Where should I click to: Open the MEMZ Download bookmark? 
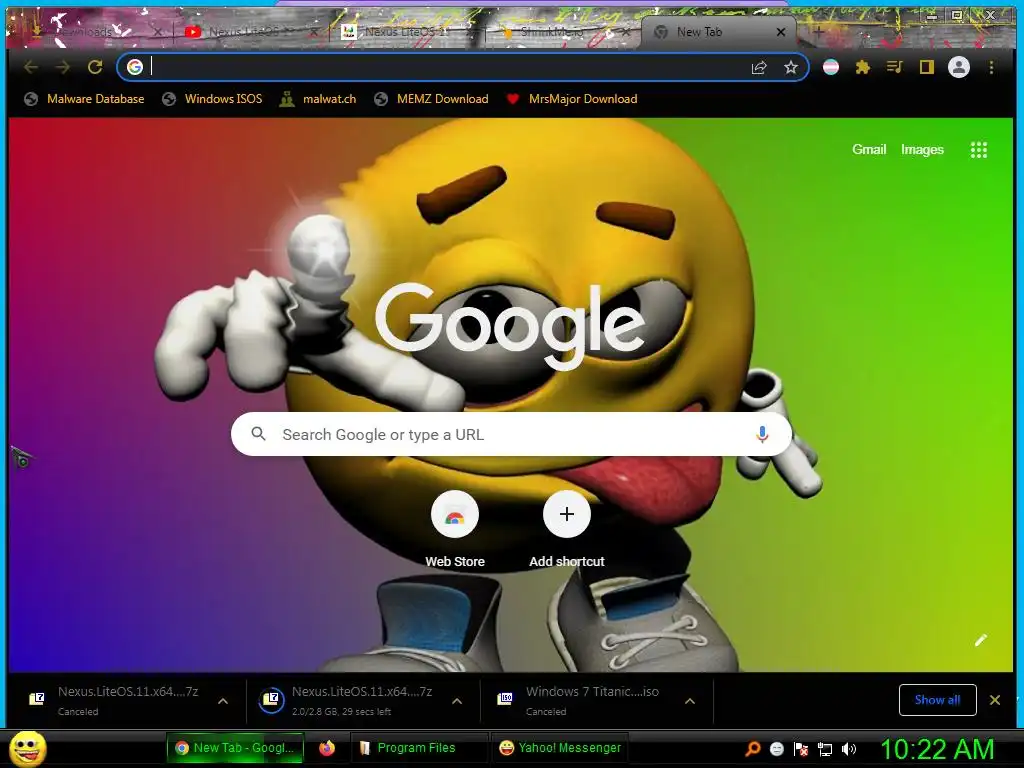tap(431, 99)
